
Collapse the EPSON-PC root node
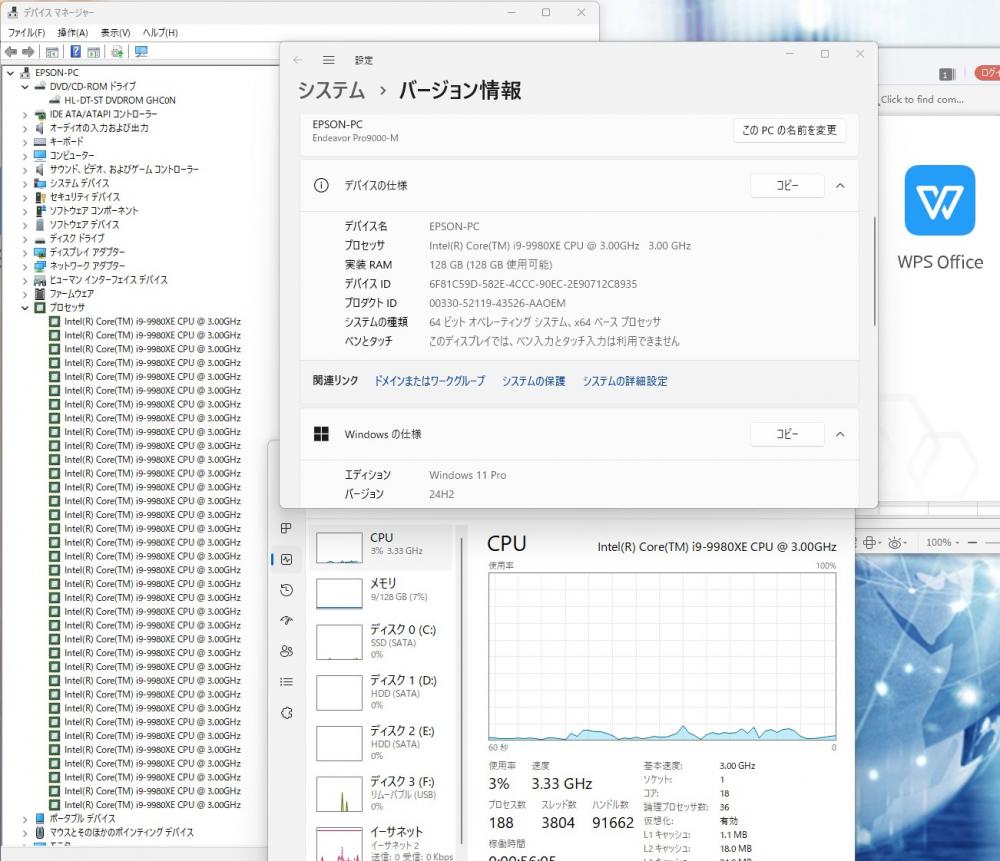[x=10, y=73]
